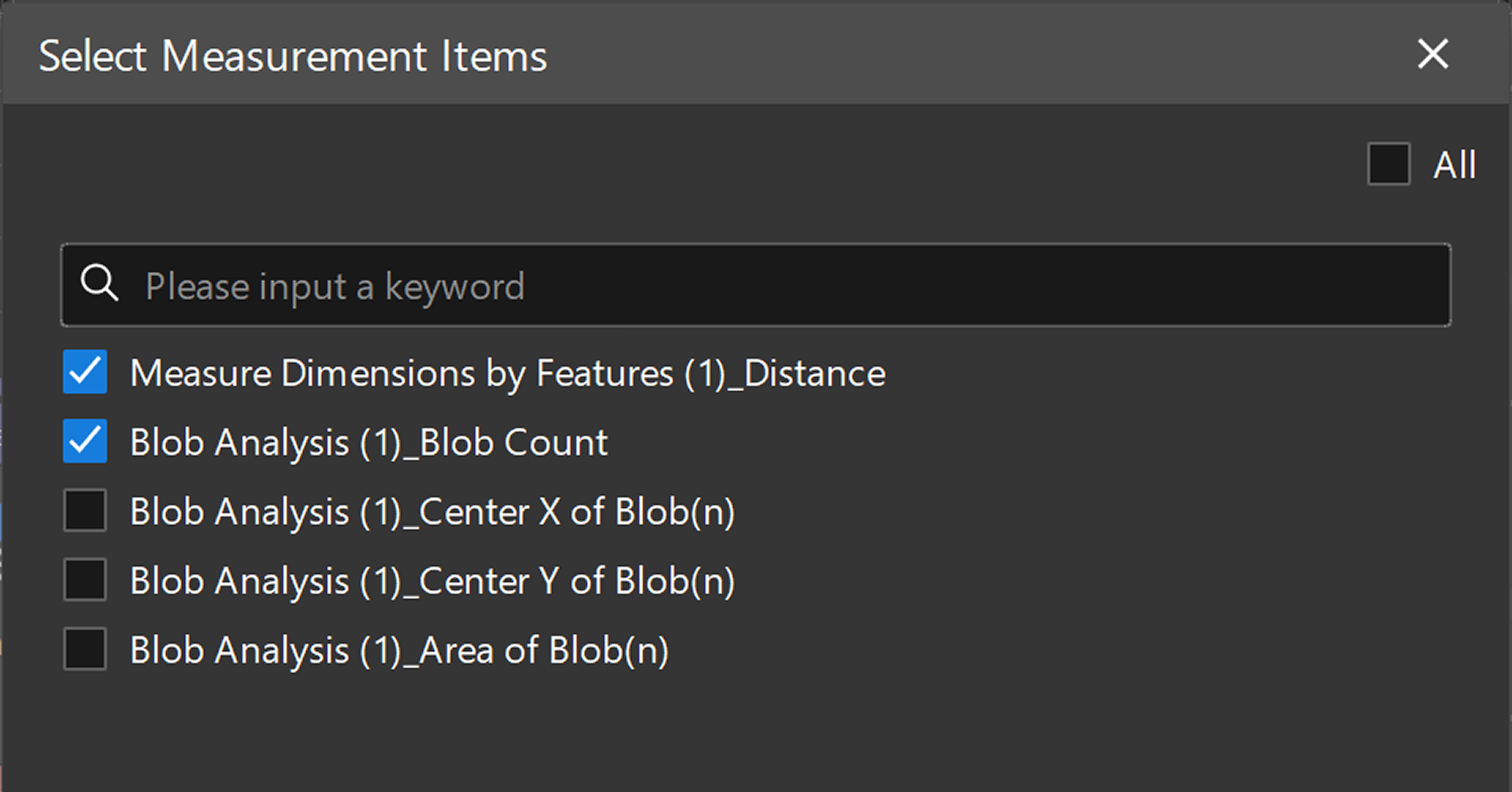This screenshot has height=792, width=1512.
Task: Uncheck Blob Analysis (1)_Blob Count
Action: (x=84, y=442)
